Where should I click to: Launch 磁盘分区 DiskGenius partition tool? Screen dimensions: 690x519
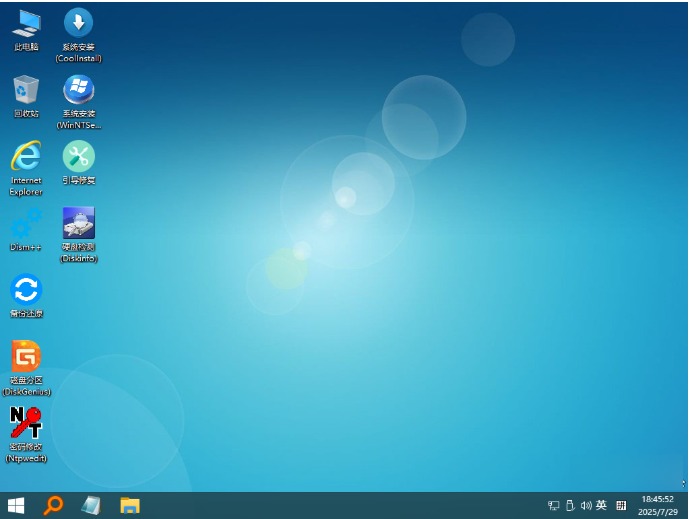coord(26,368)
